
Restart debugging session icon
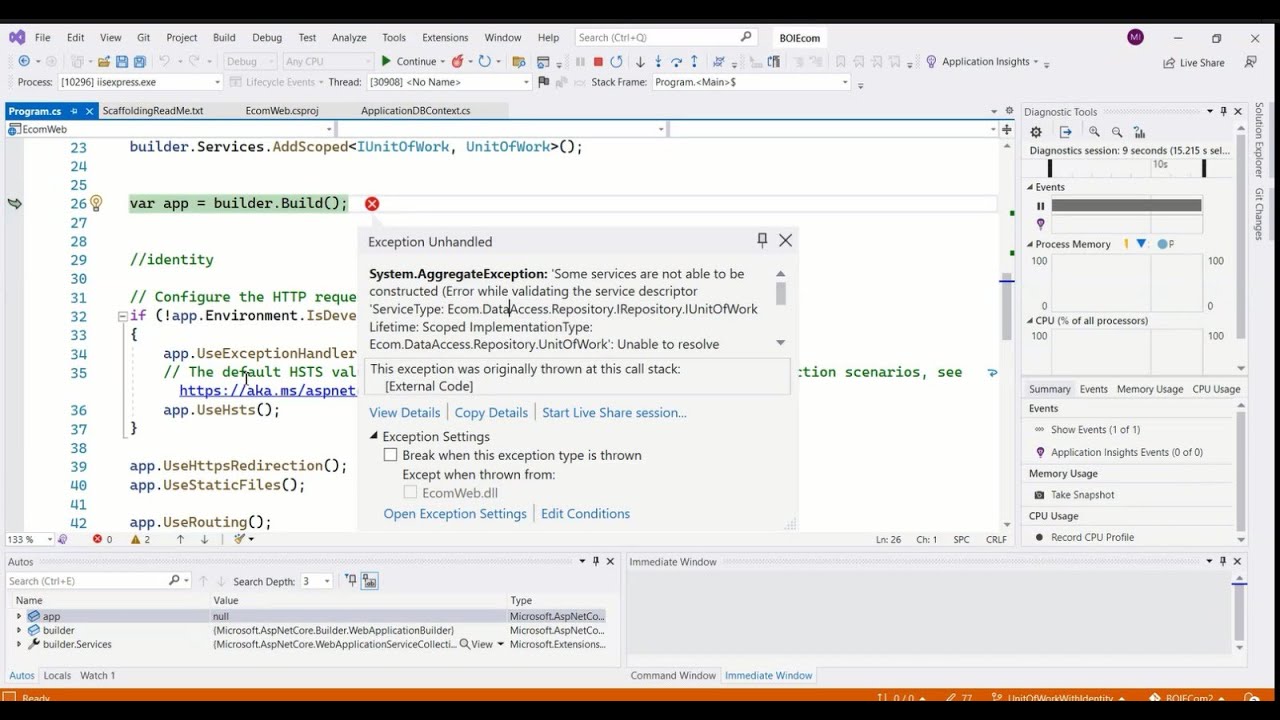coord(616,62)
